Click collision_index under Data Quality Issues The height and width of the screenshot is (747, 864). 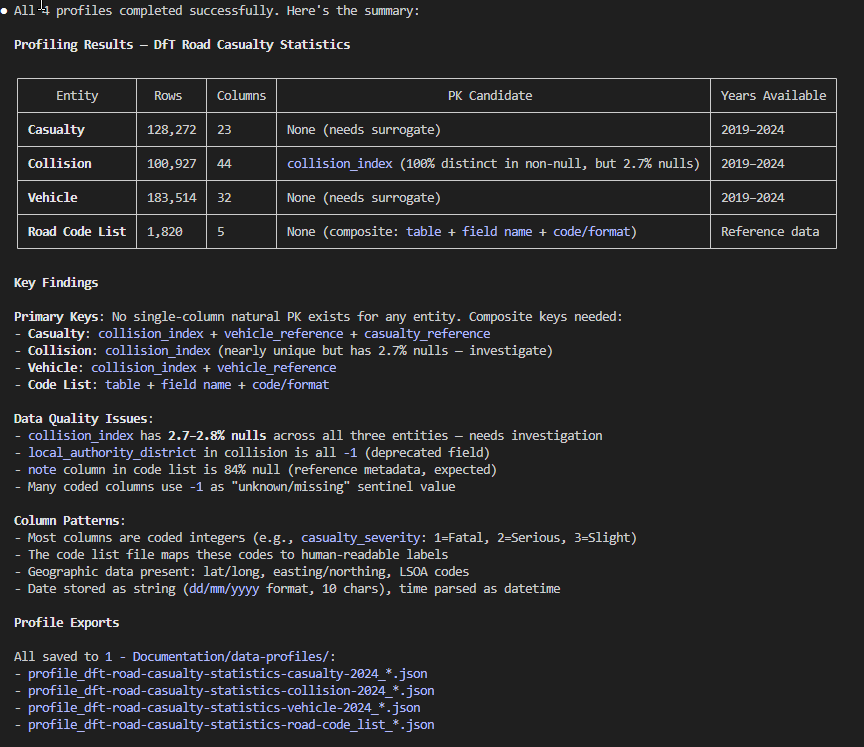pyautogui.click(x=80, y=435)
